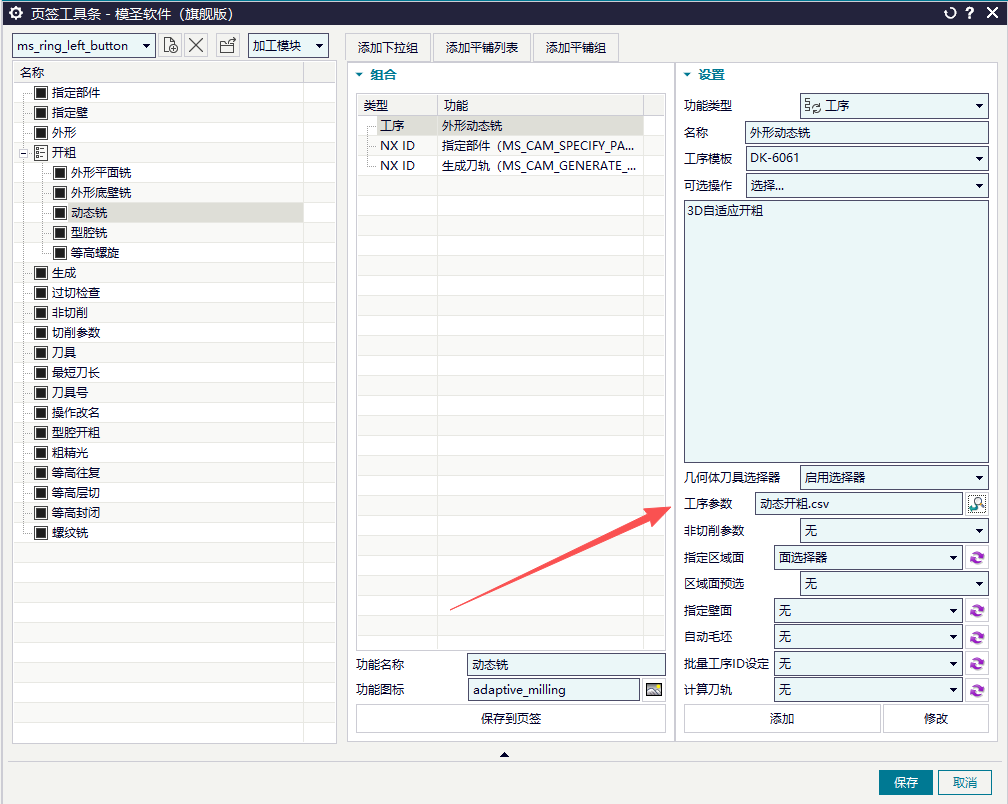Click the 功能名称 field containing 动态铣

tap(566, 665)
